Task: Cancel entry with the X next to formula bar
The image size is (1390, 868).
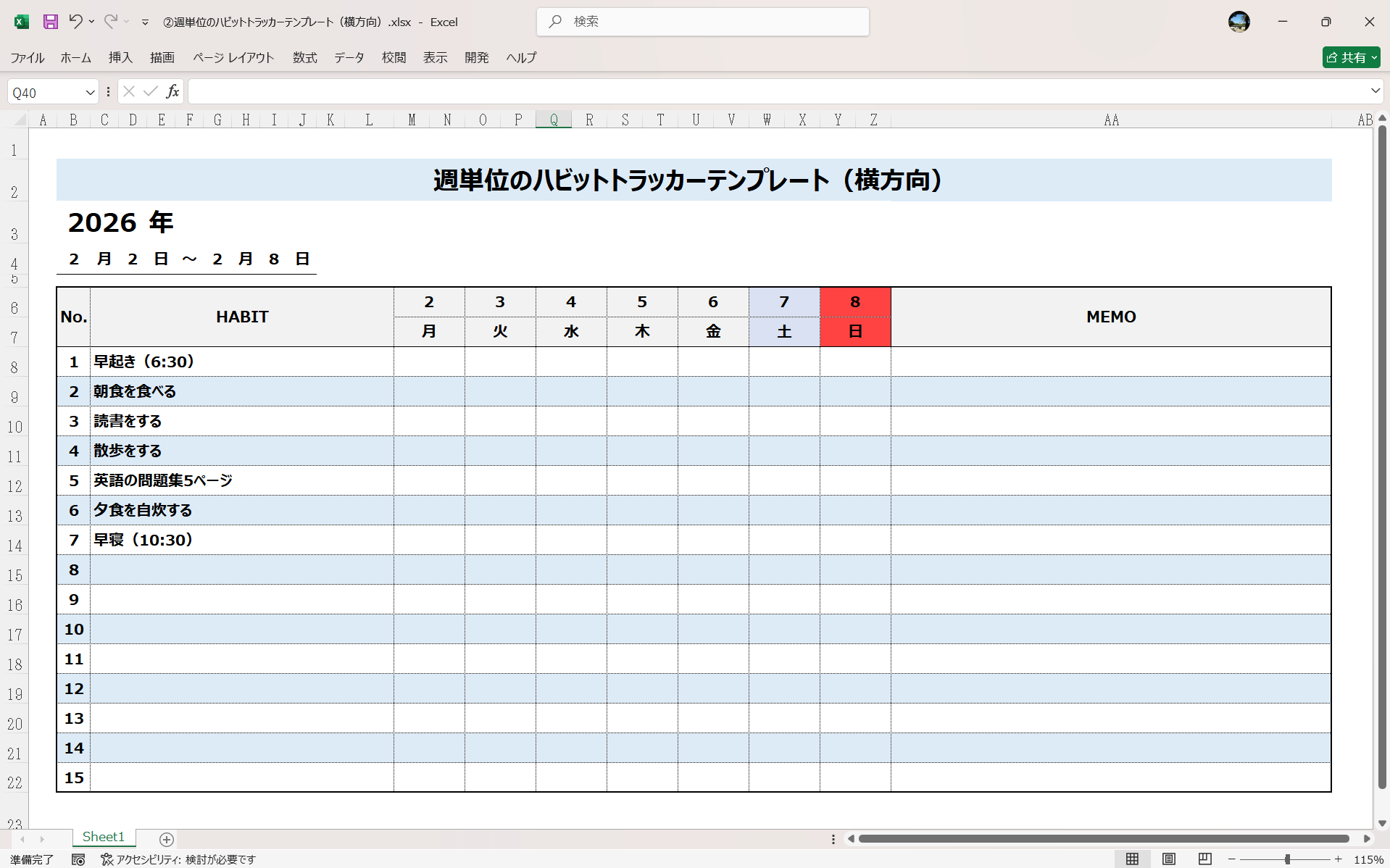Action: (129, 91)
